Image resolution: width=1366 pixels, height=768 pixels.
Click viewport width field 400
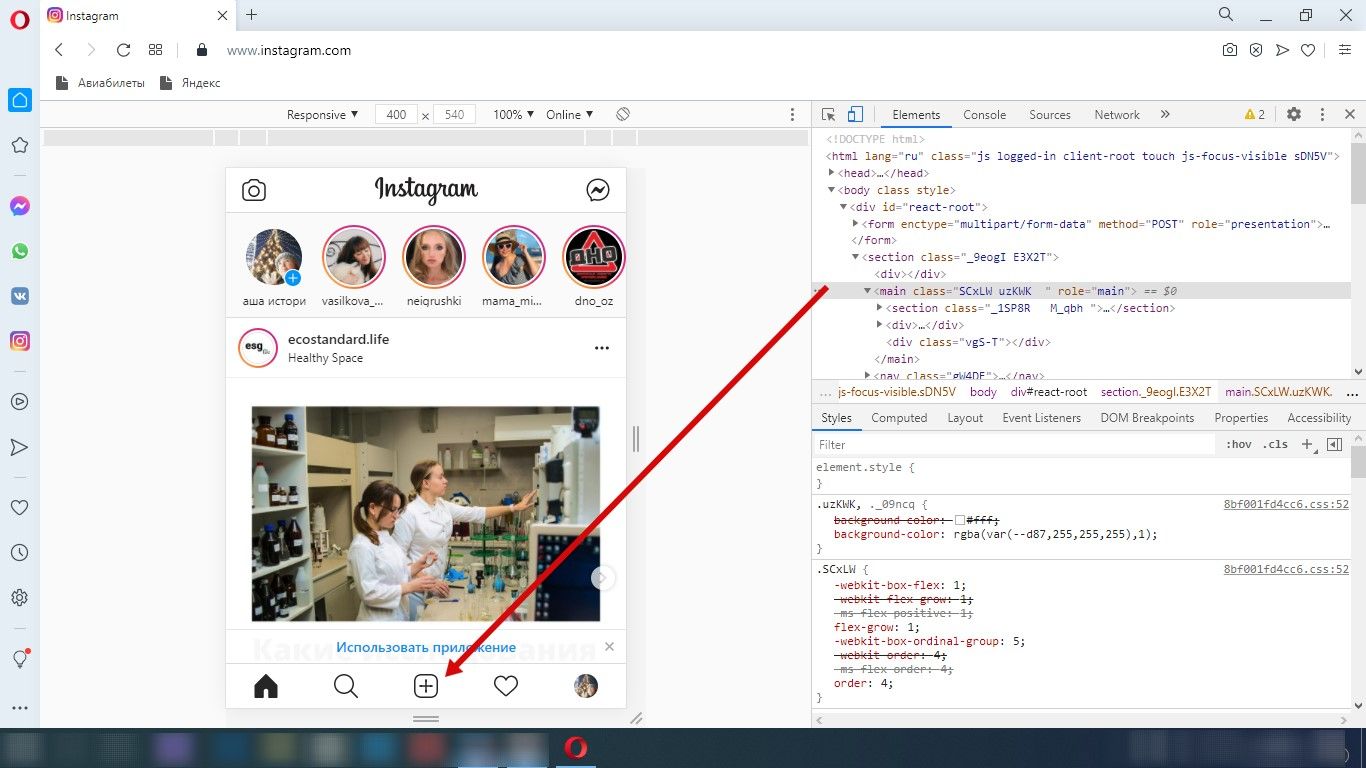click(x=396, y=115)
